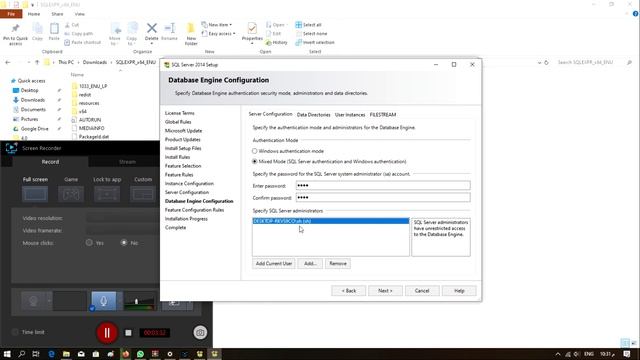Open Documents in Quick access
Image resolution: width=640 pixels, height=360 pixels.
(33, 109)
